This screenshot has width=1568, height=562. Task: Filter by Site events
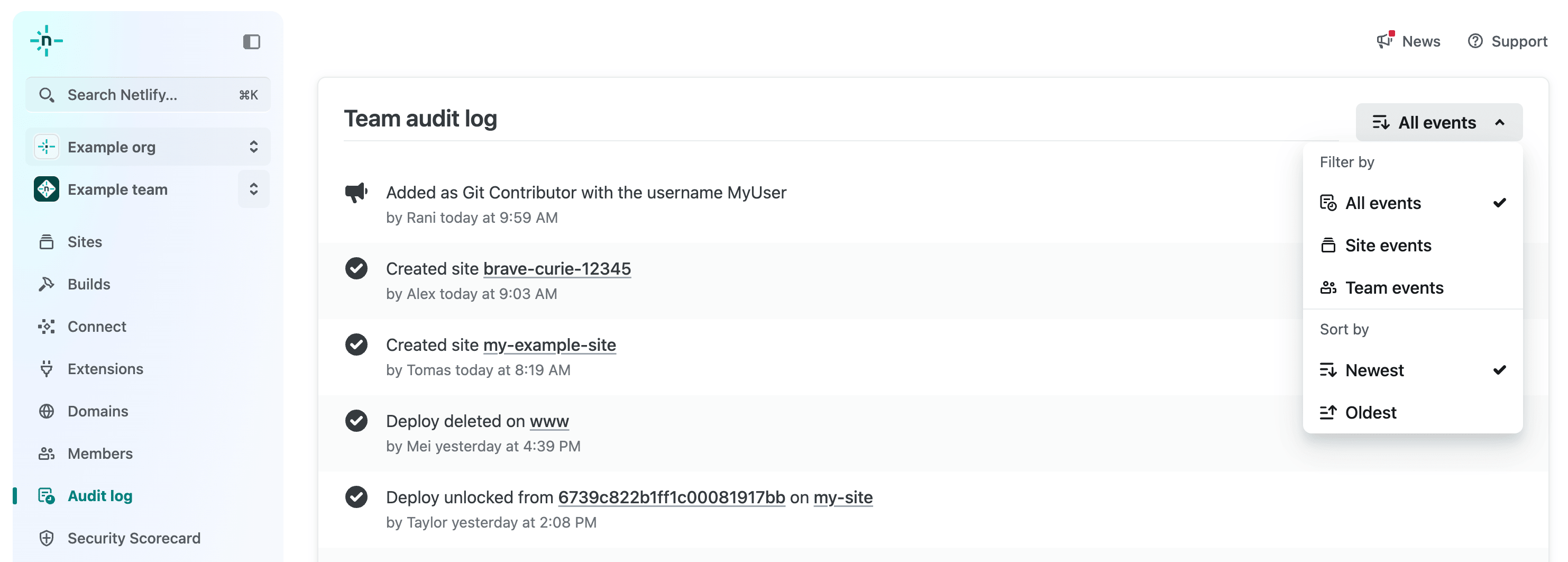1387,246
